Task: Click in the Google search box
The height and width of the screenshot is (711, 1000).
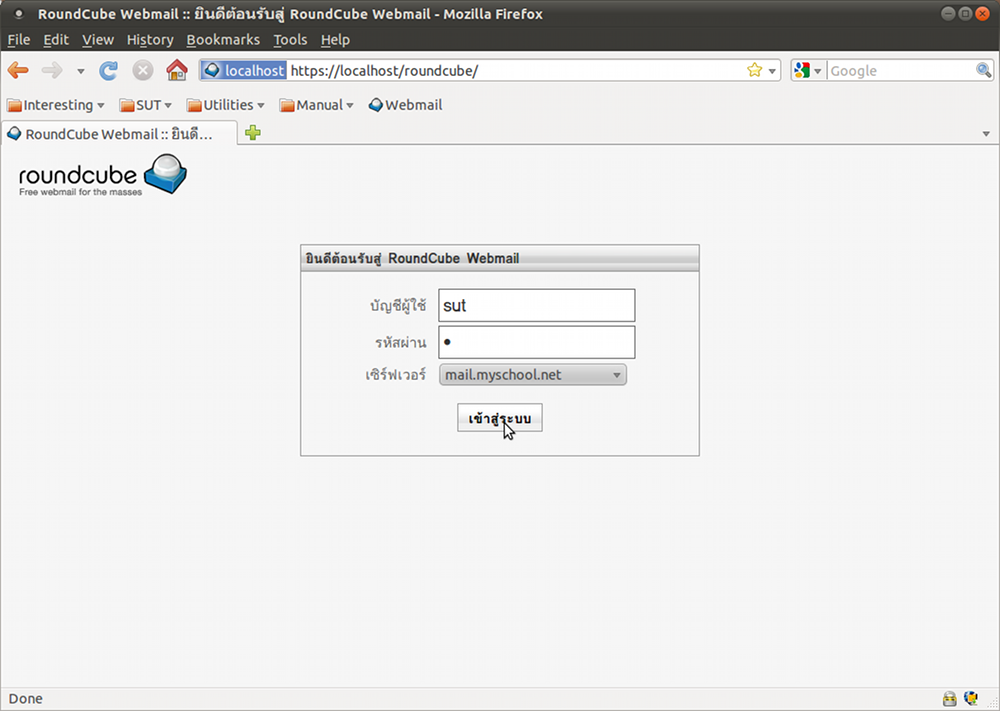Action: coord(901,71)
